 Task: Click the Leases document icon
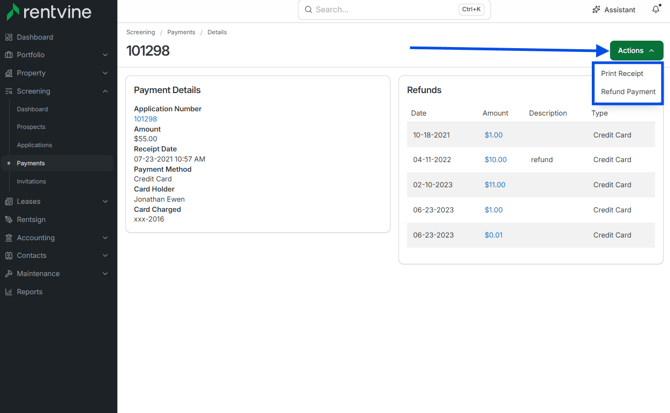tap(9, 201)
